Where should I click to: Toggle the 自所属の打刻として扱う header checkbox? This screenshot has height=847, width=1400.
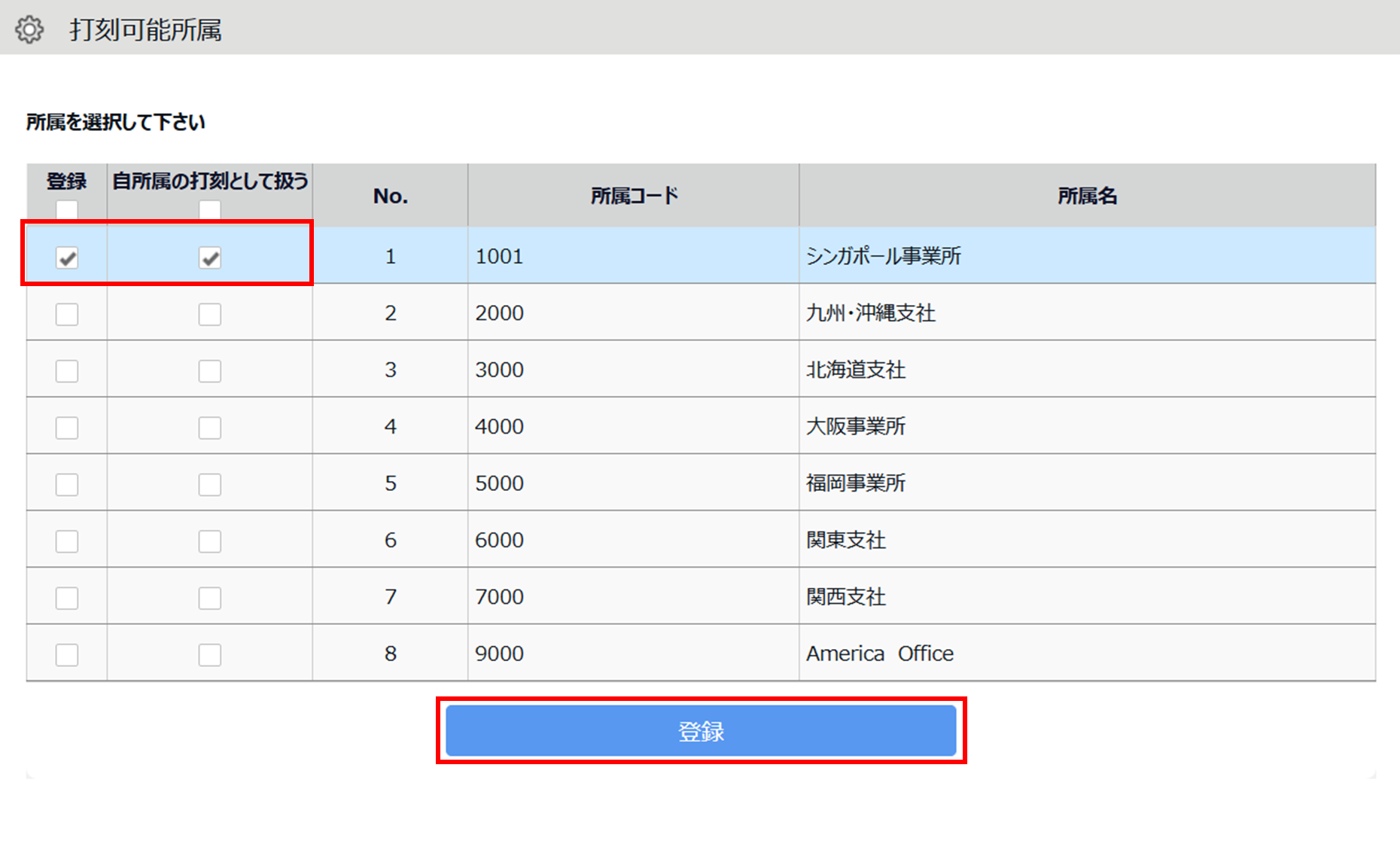click(210, 209)
